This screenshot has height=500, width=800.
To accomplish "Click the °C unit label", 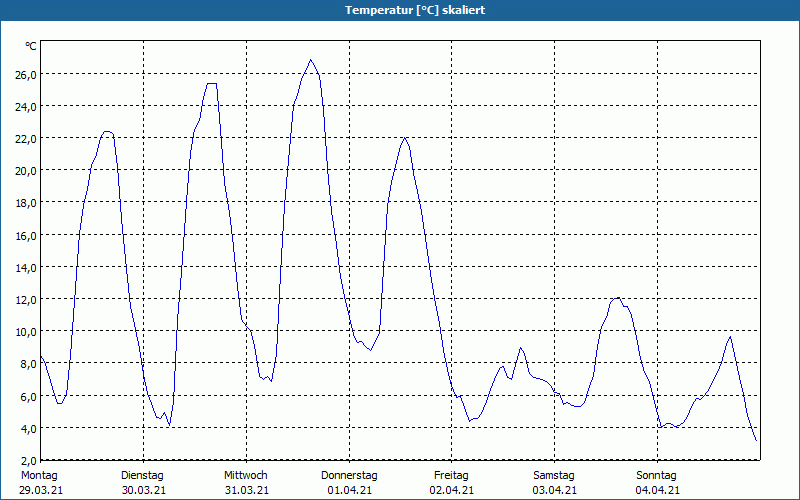I will (x=31, y=46).
